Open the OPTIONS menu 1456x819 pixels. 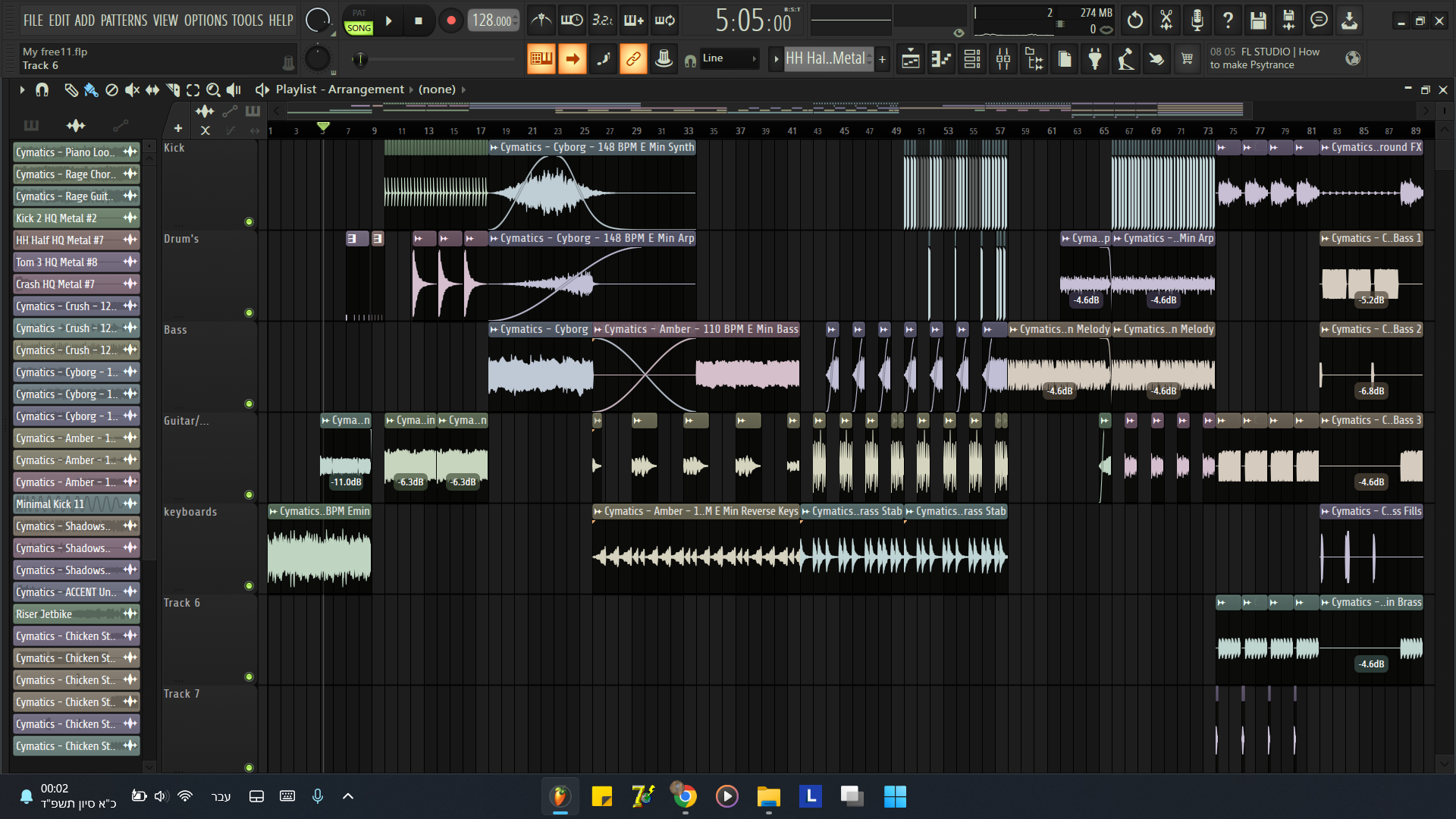point(206,20)
